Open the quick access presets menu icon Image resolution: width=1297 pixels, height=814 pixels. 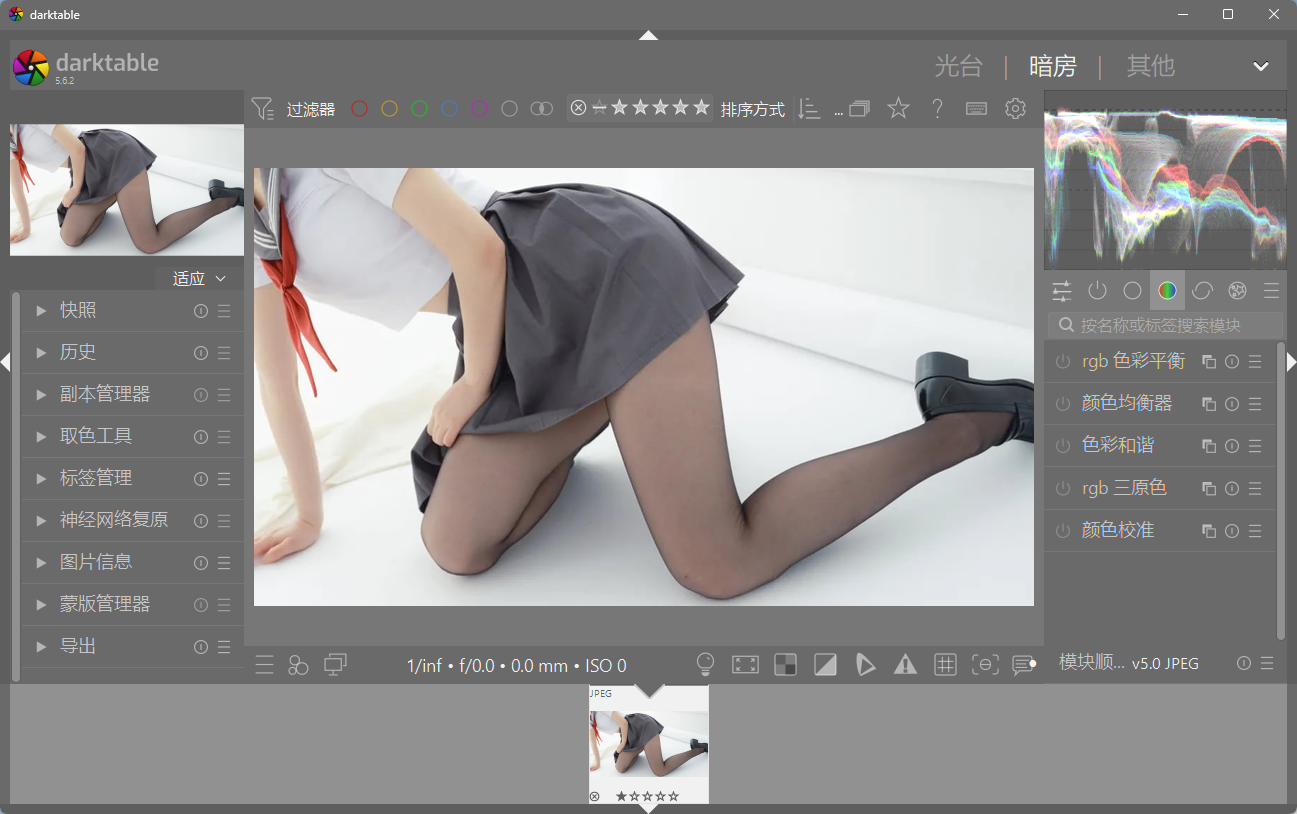[264, 665]
